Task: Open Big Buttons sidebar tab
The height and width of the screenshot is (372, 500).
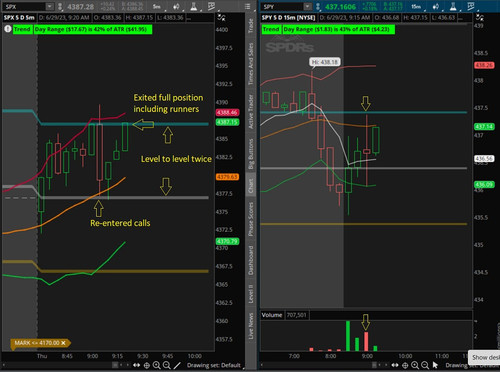Action: pyautogui.click(x=250, y=153)
